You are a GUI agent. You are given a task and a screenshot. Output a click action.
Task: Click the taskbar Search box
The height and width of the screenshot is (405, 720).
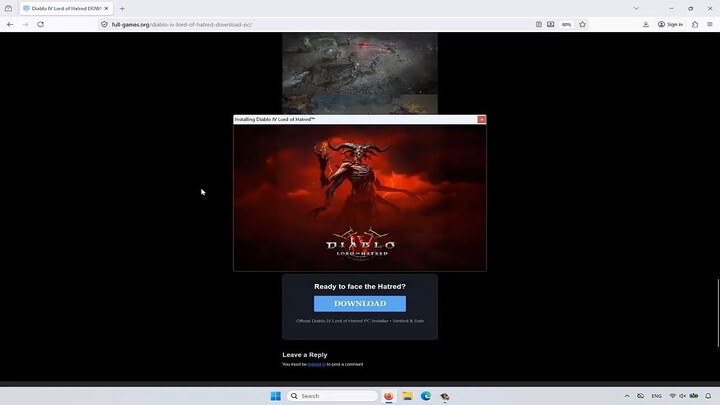click(332, 396)
